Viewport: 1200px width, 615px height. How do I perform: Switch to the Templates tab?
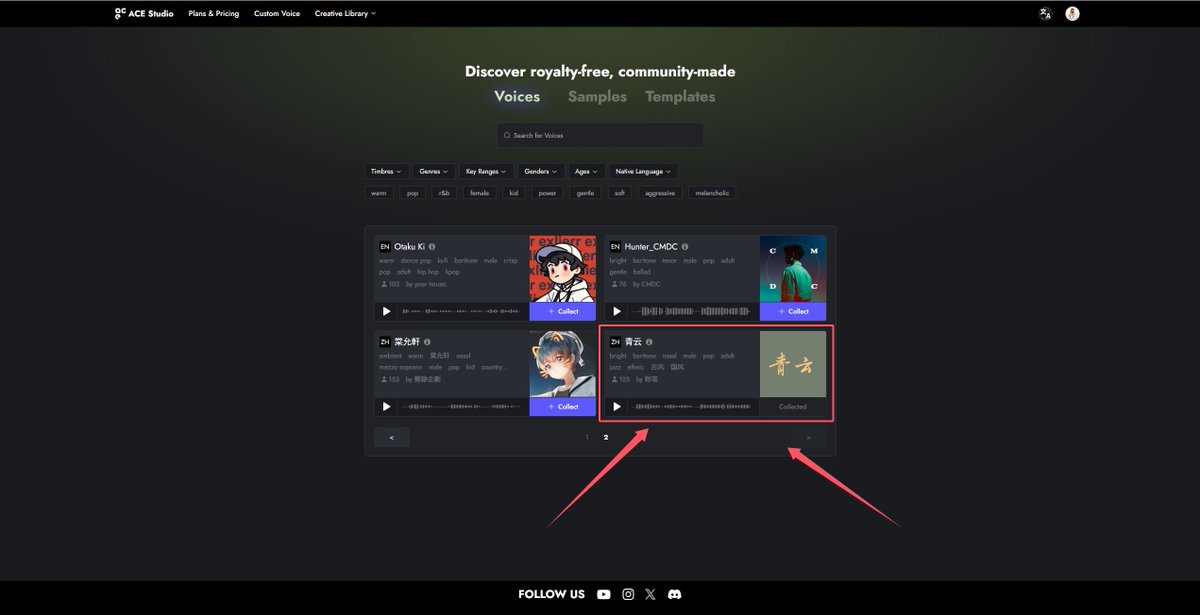(x=680, y=97)
